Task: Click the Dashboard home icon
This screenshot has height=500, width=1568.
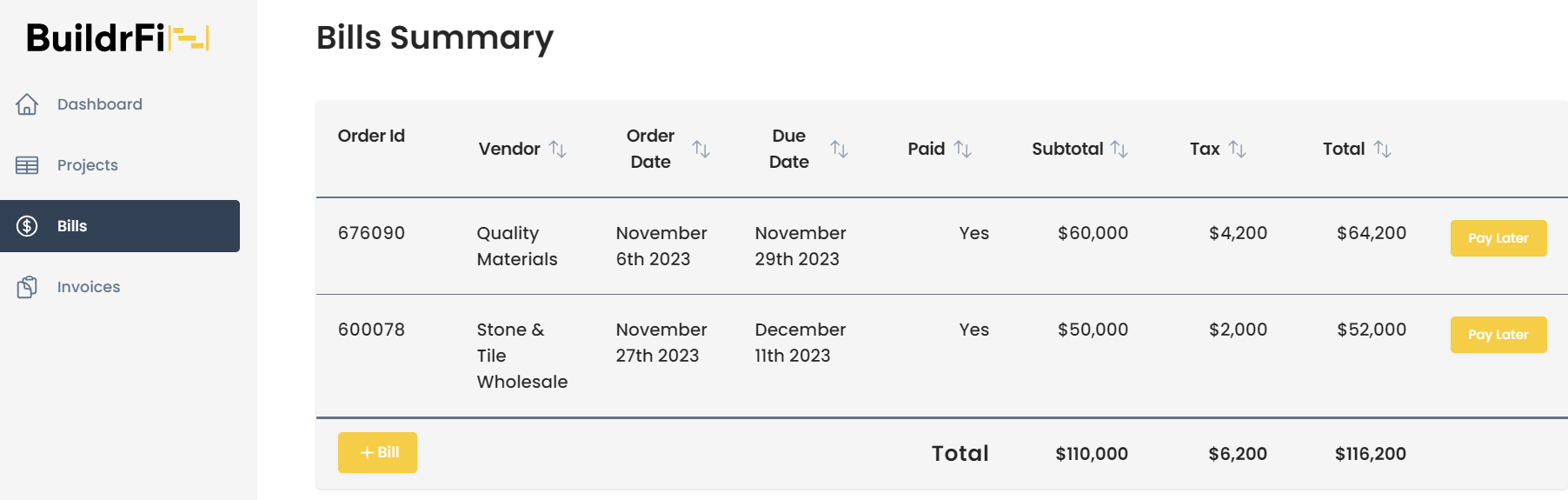Action: pyautogui.click(x=27, y=104)
